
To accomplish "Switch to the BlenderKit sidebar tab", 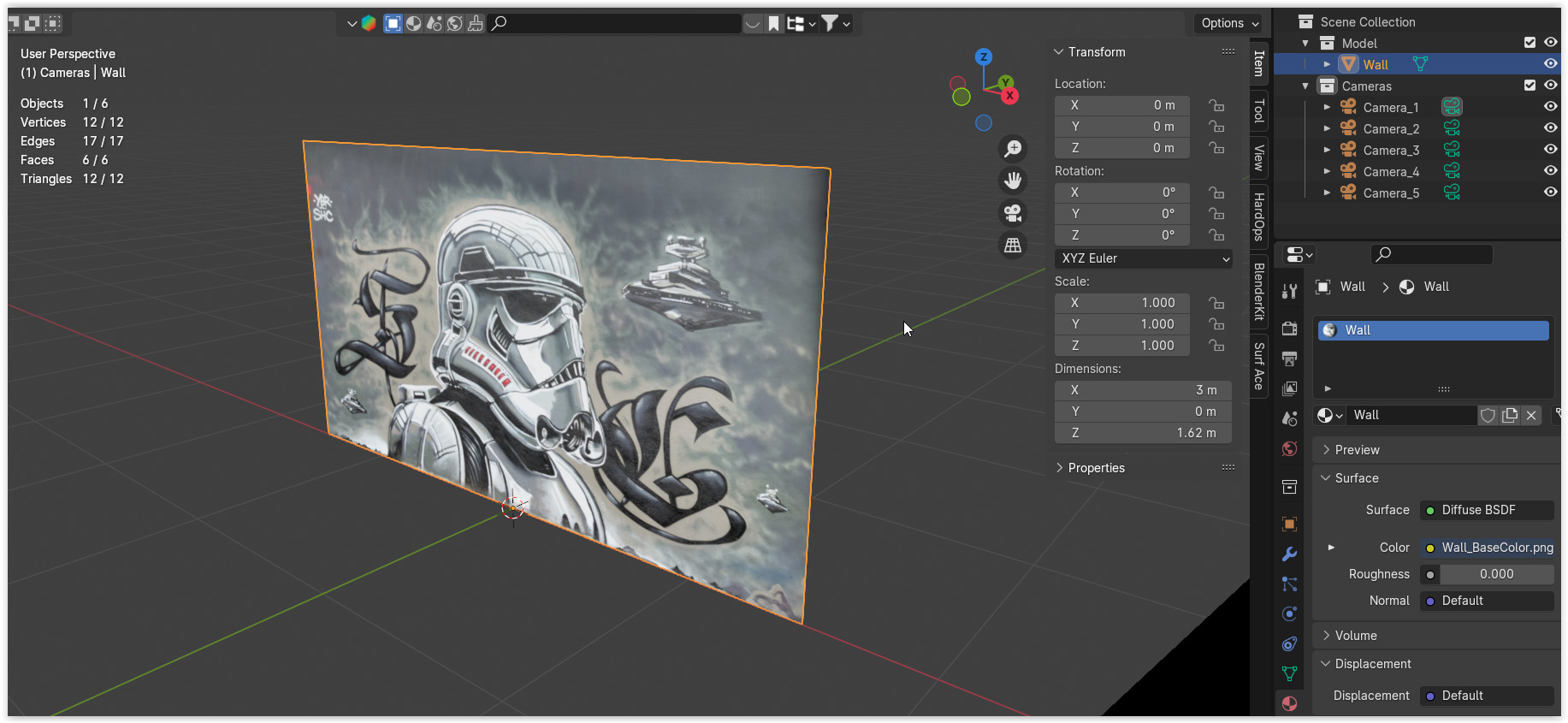I will 1259,292.
